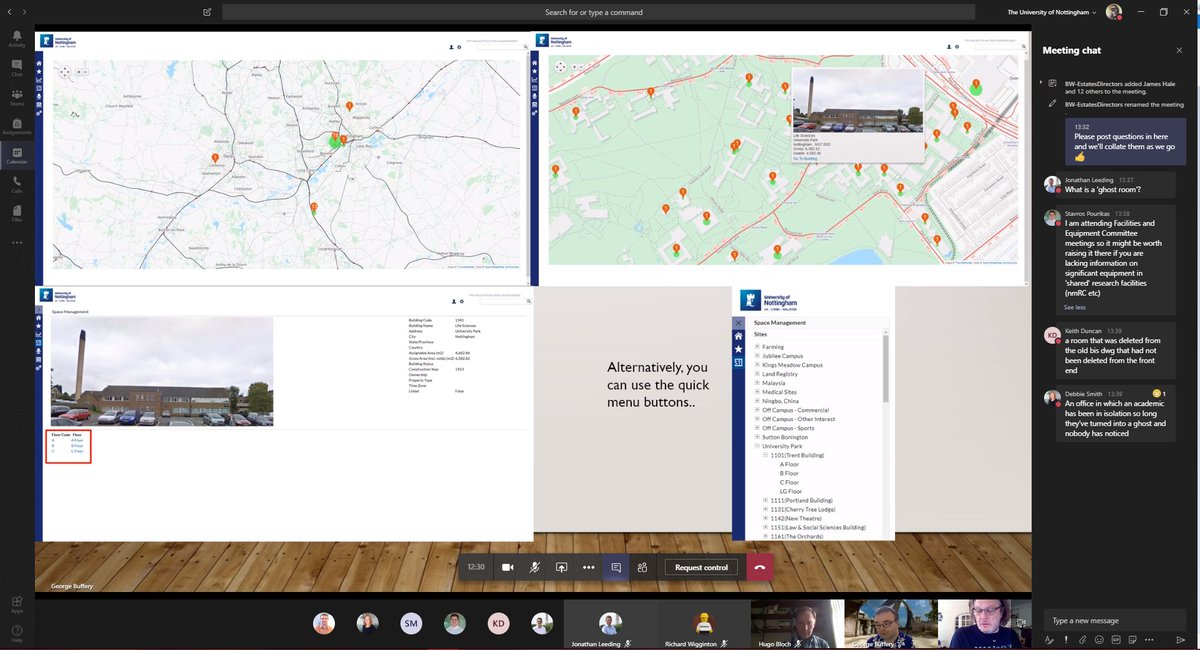Select LG Floor under Trent Building
The height and width of the screenshot is (650, 1200).
tap(790, 491)
